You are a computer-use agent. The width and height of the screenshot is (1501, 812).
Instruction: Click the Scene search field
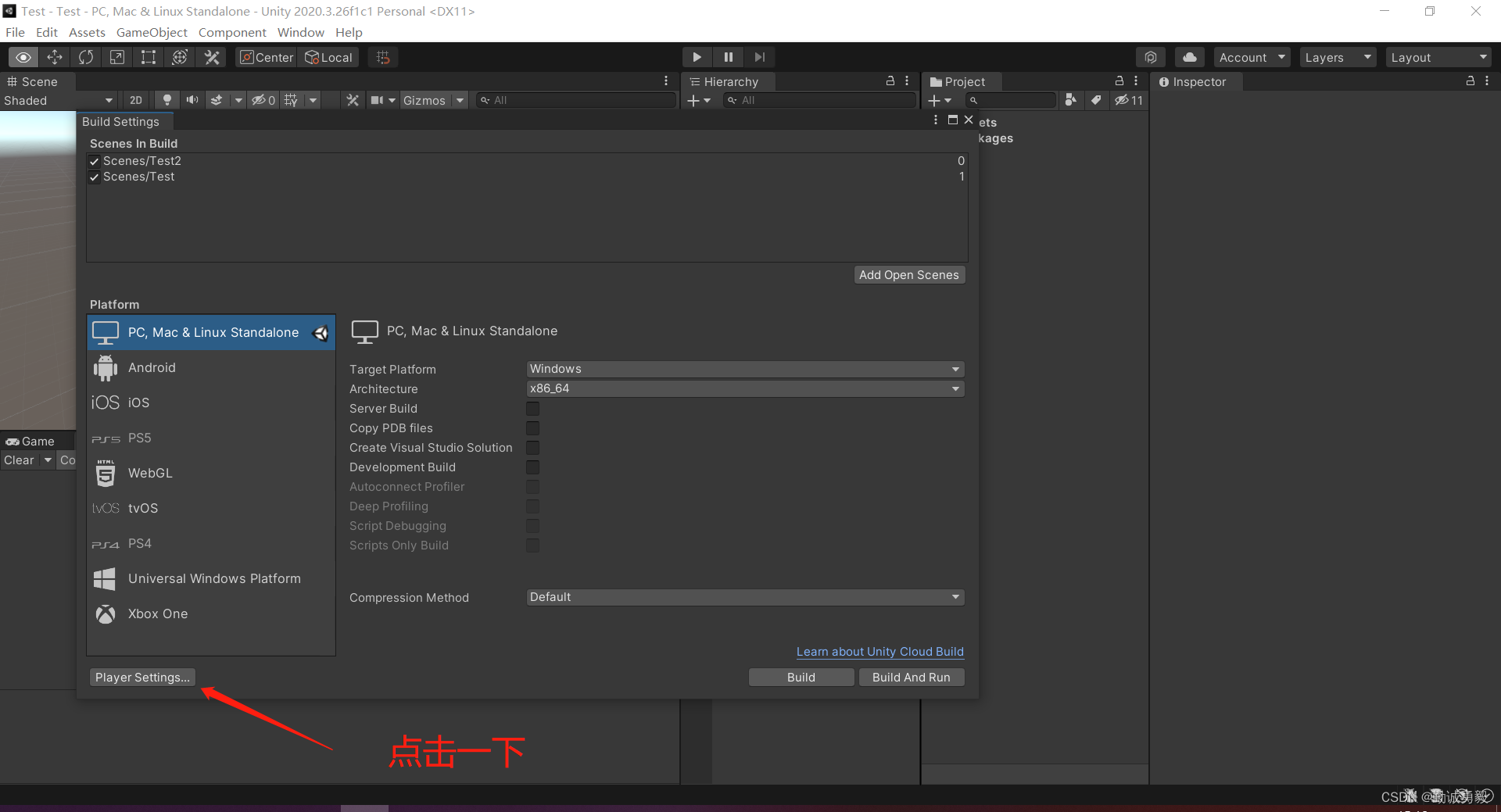(x=577, y=100)
